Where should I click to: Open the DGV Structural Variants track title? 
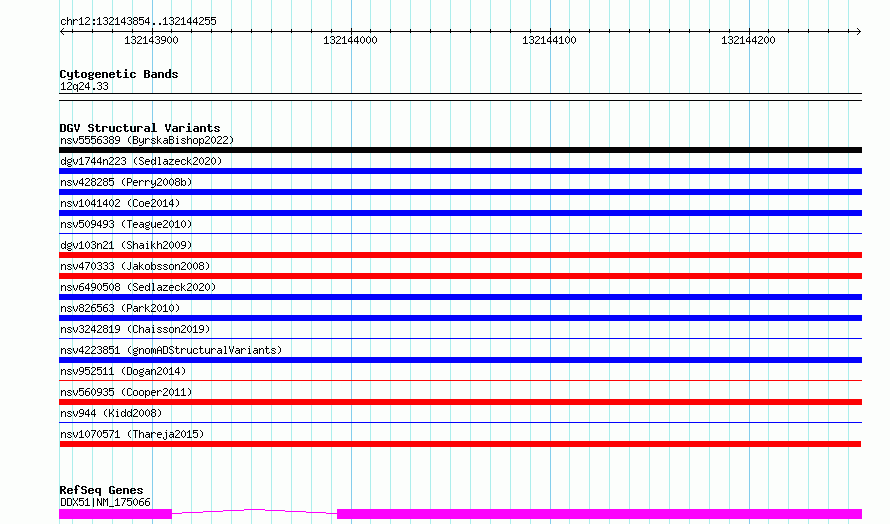[140, 128]
